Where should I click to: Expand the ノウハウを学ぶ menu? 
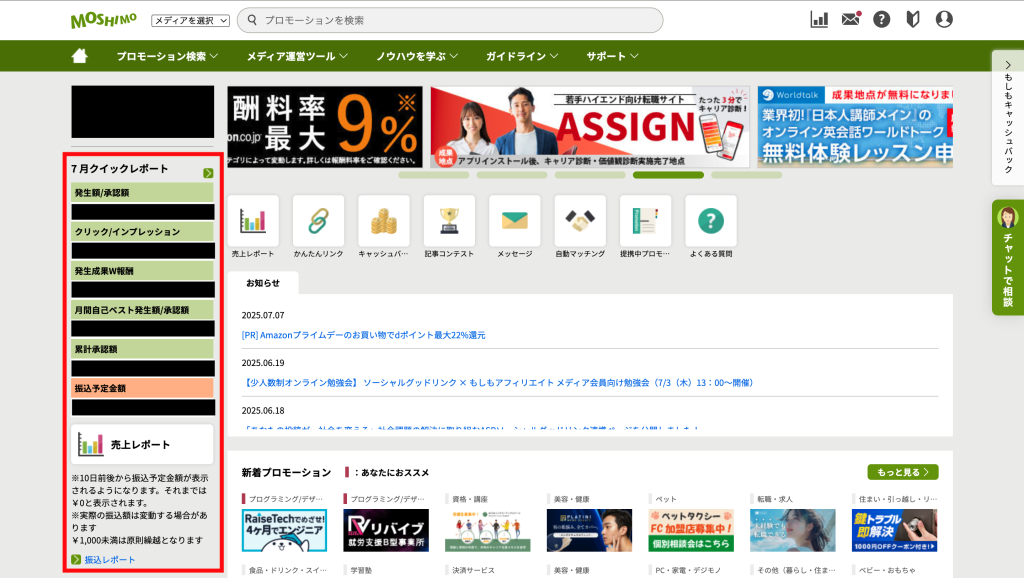(x=417, y=56)
